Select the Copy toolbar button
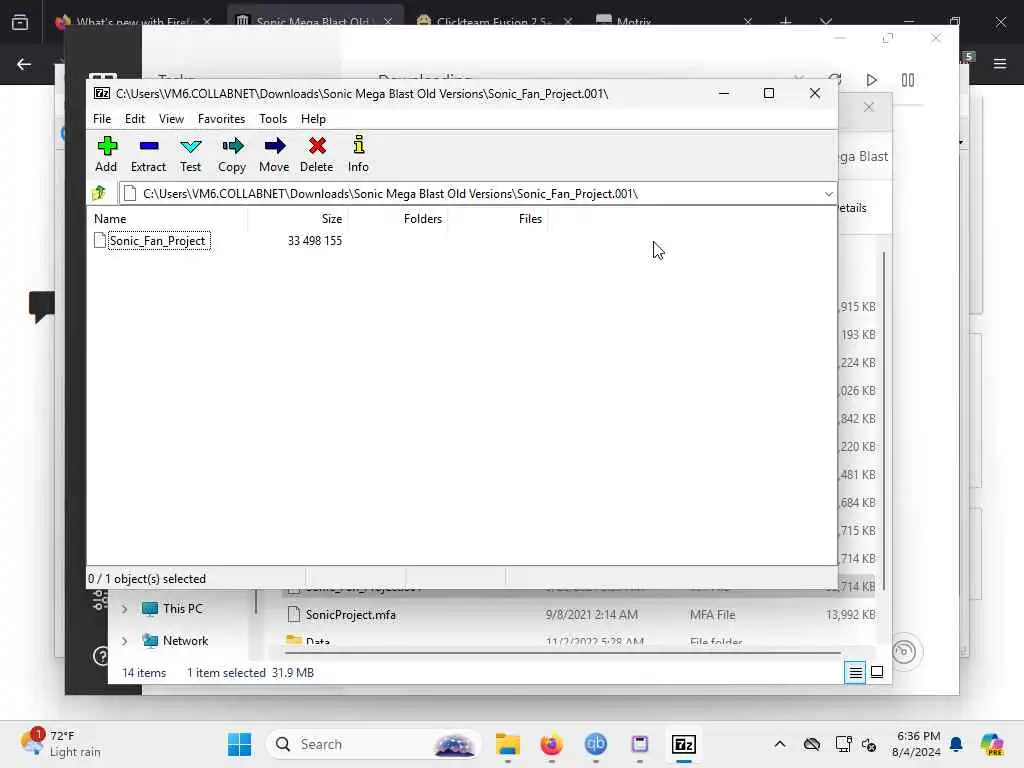1024x768 pixels. (232, 154)
